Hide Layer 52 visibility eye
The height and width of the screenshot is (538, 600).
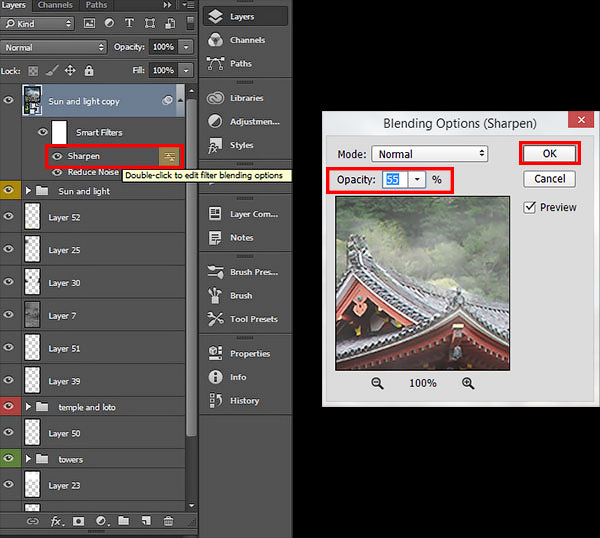point(8,216)
